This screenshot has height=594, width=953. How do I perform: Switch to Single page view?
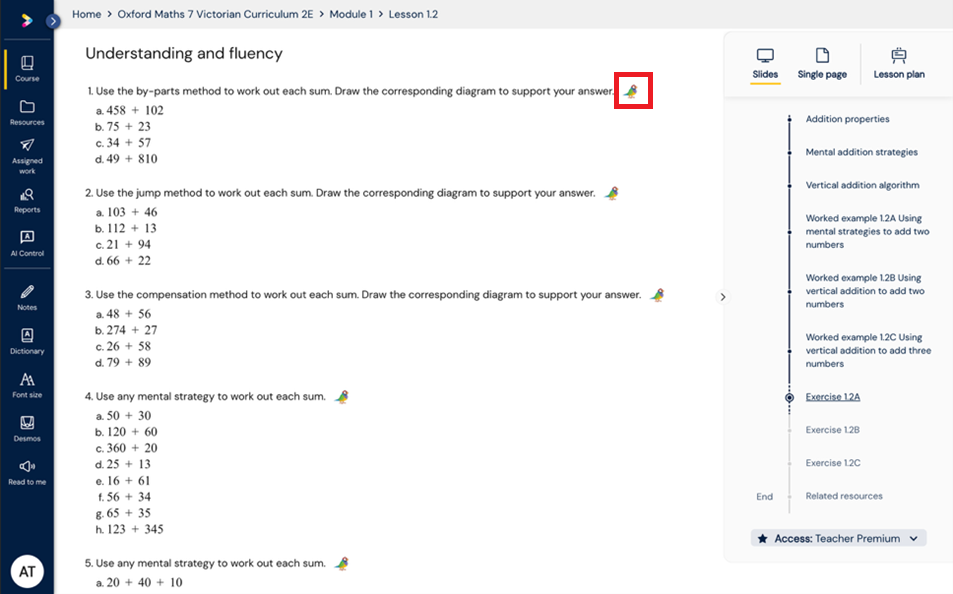click(x=822, y=64)
